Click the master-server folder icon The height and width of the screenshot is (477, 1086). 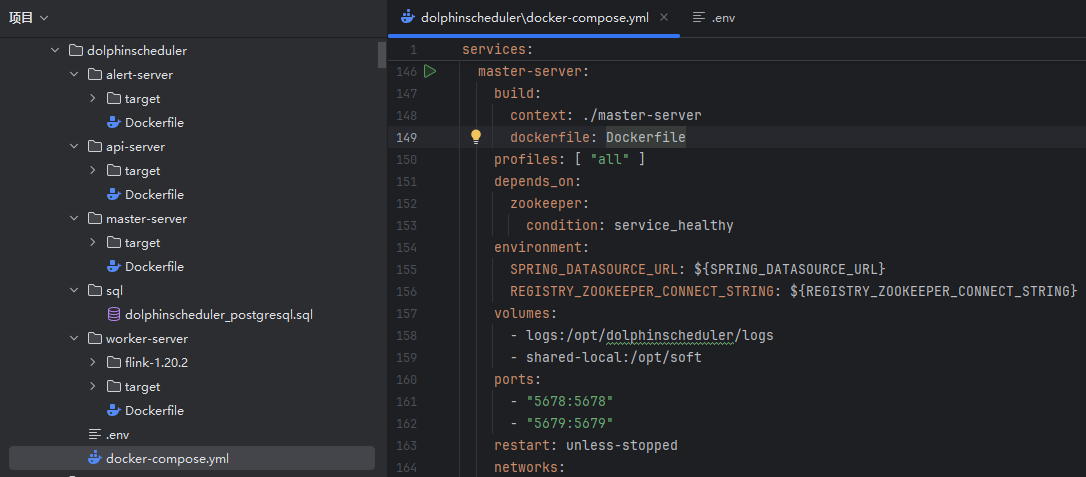point(95,219)
